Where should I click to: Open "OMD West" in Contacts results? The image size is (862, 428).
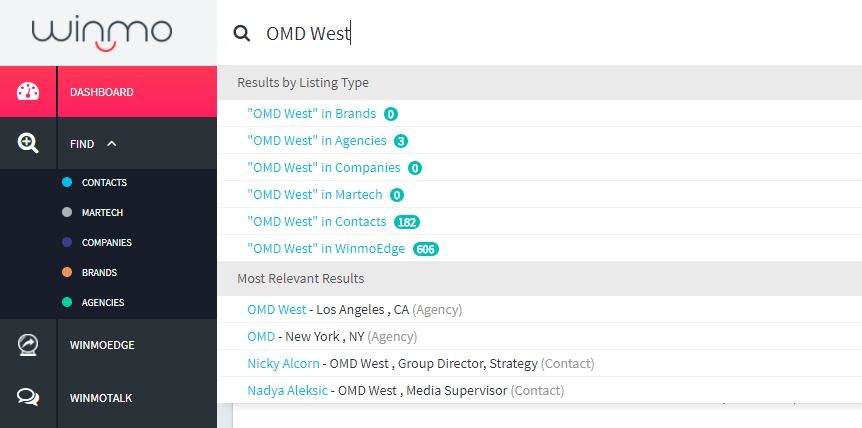(x=317, y=221)
